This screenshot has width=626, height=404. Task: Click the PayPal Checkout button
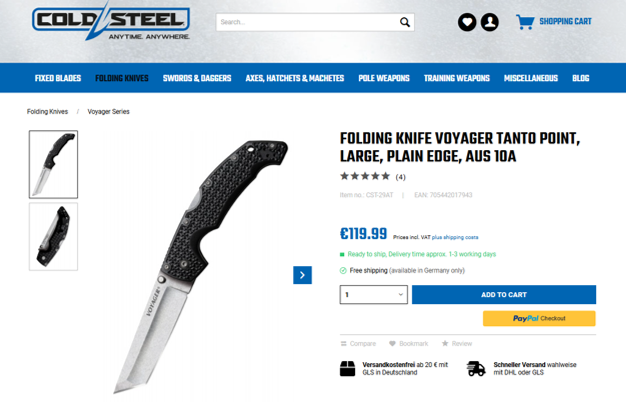[x=539, y=319]
